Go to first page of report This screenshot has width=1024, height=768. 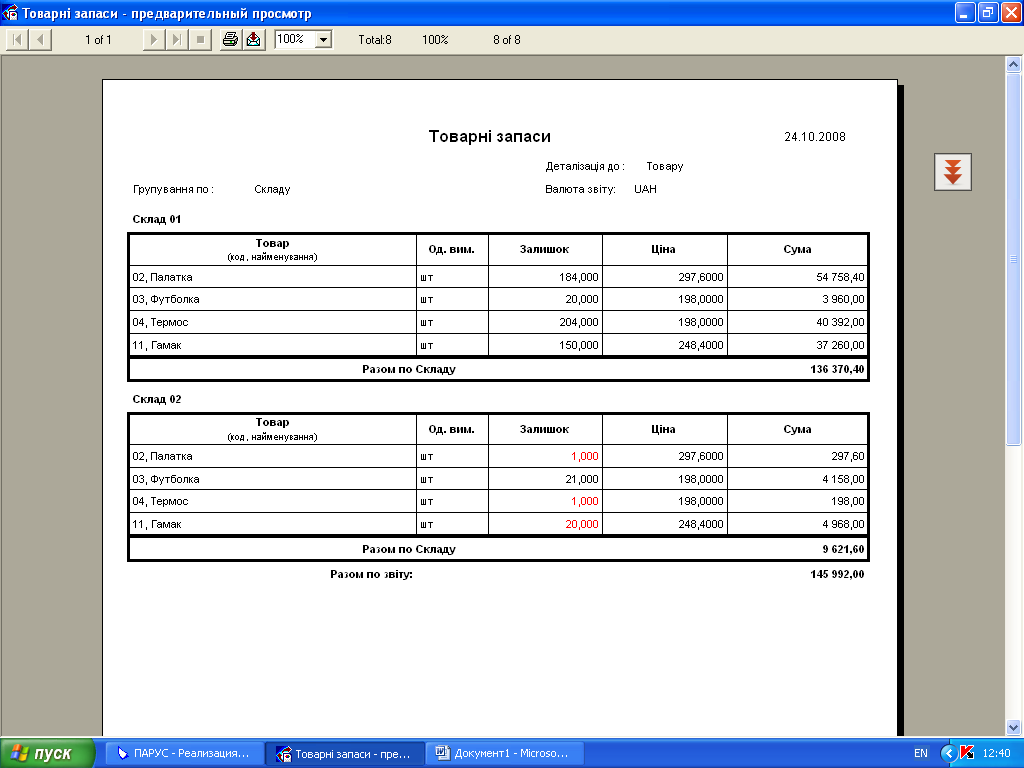point(17,40)
